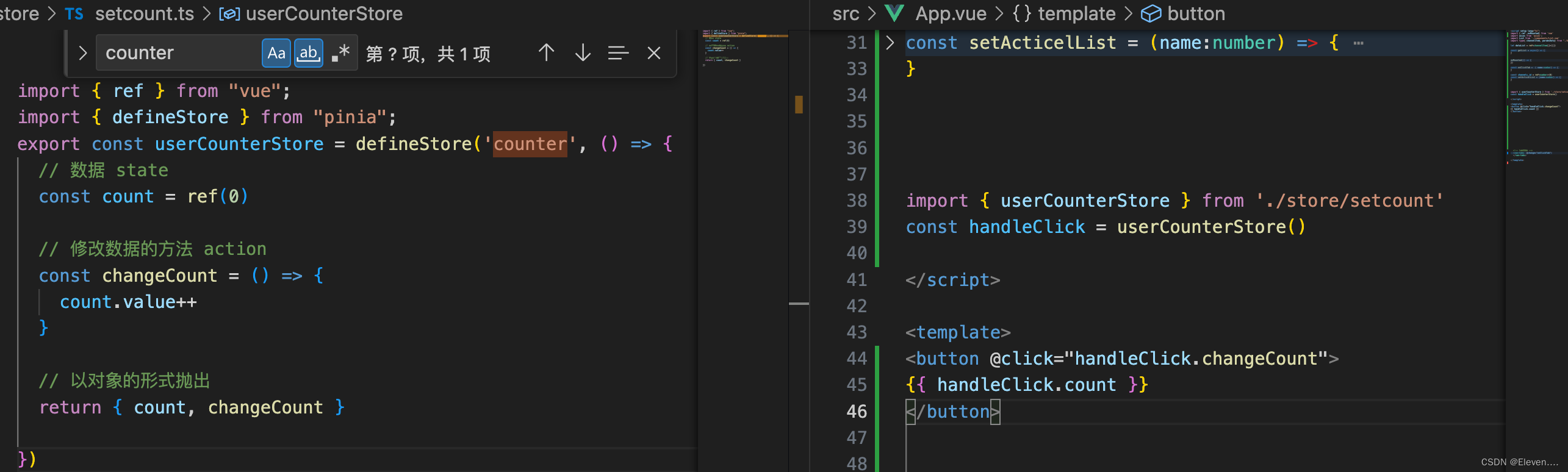Click the 以对象的形式抛出 comment
This screenshot has width=1568, height=472.
pyautogui.click(x=124, y=381)
